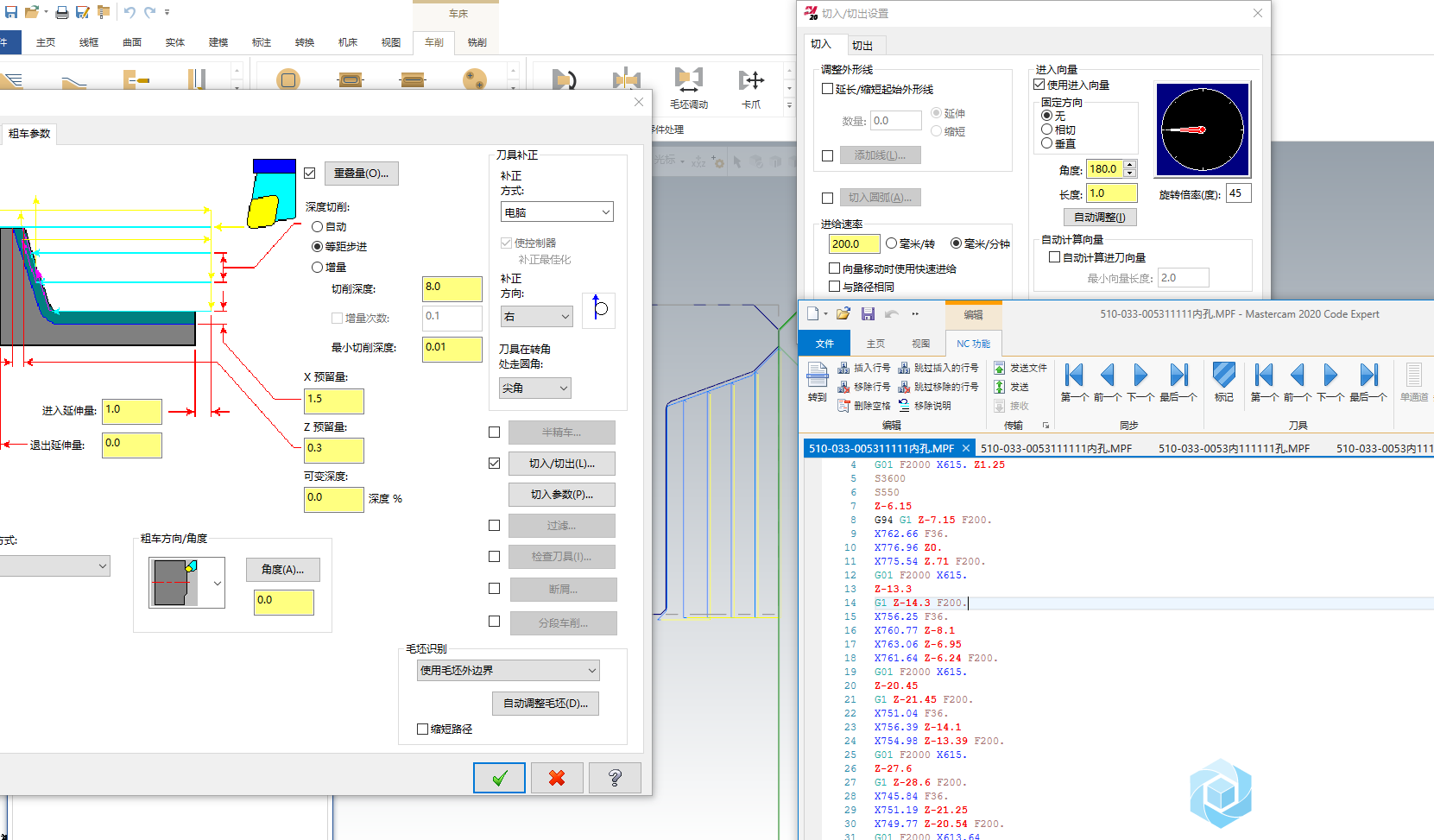The image size is (1434, 840).
Task: Click the 切削深度 field with value 8.0
Action: [x=452, y=288]
